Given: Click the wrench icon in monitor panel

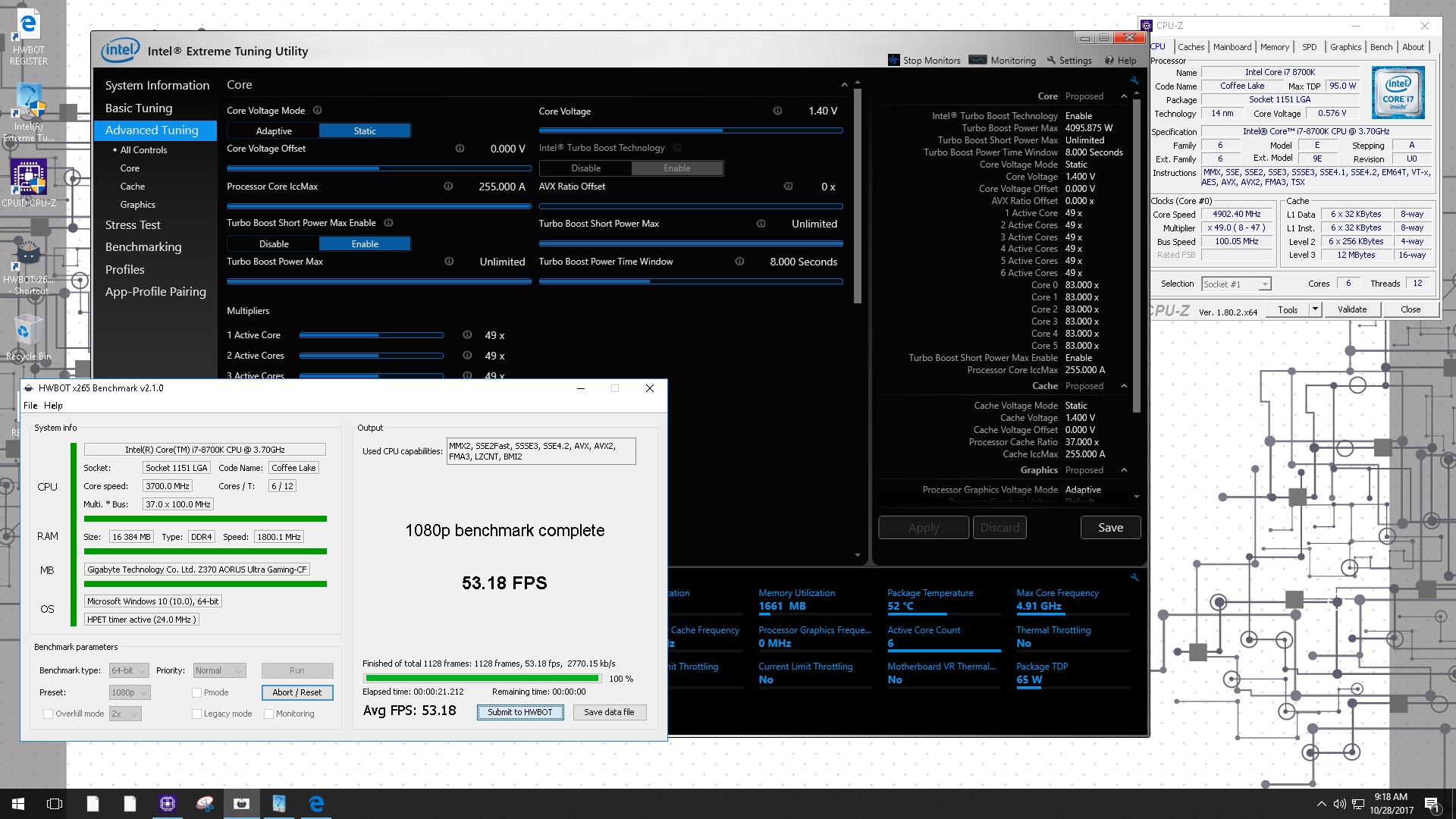Looking at the screenshot, I should [x=1134, y=577].
